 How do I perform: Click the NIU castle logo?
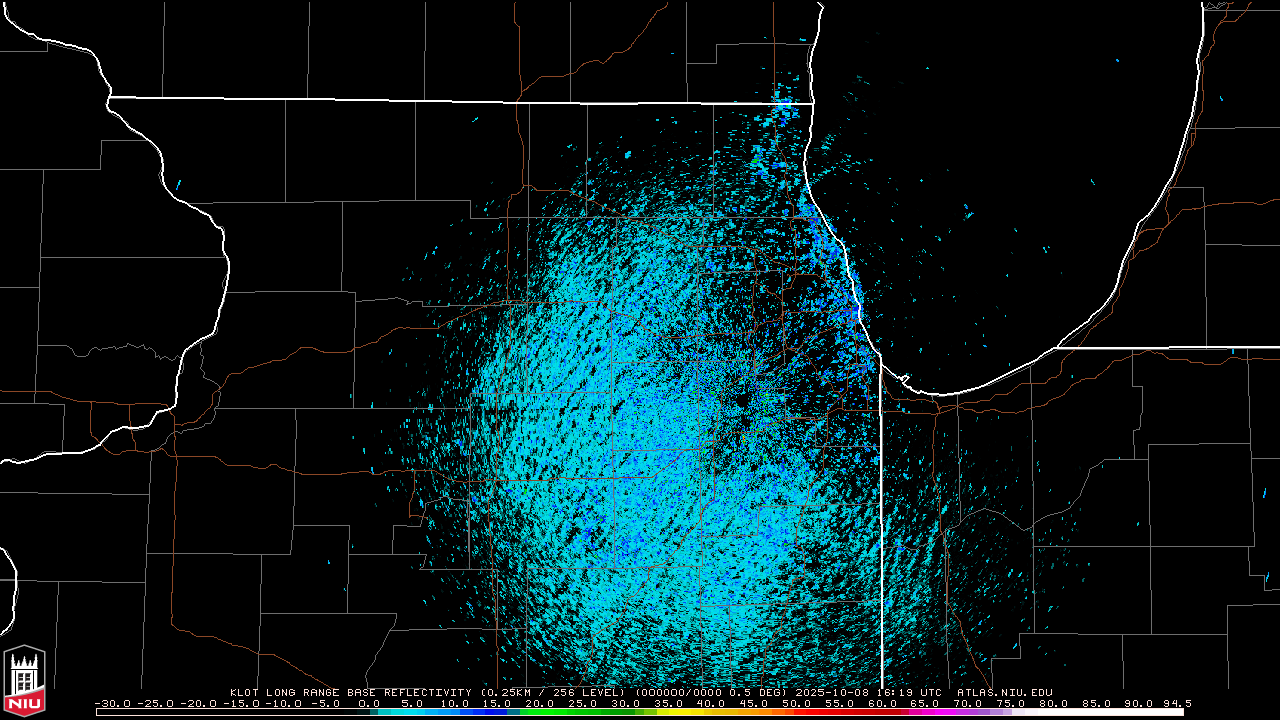[x=24, y=682]
